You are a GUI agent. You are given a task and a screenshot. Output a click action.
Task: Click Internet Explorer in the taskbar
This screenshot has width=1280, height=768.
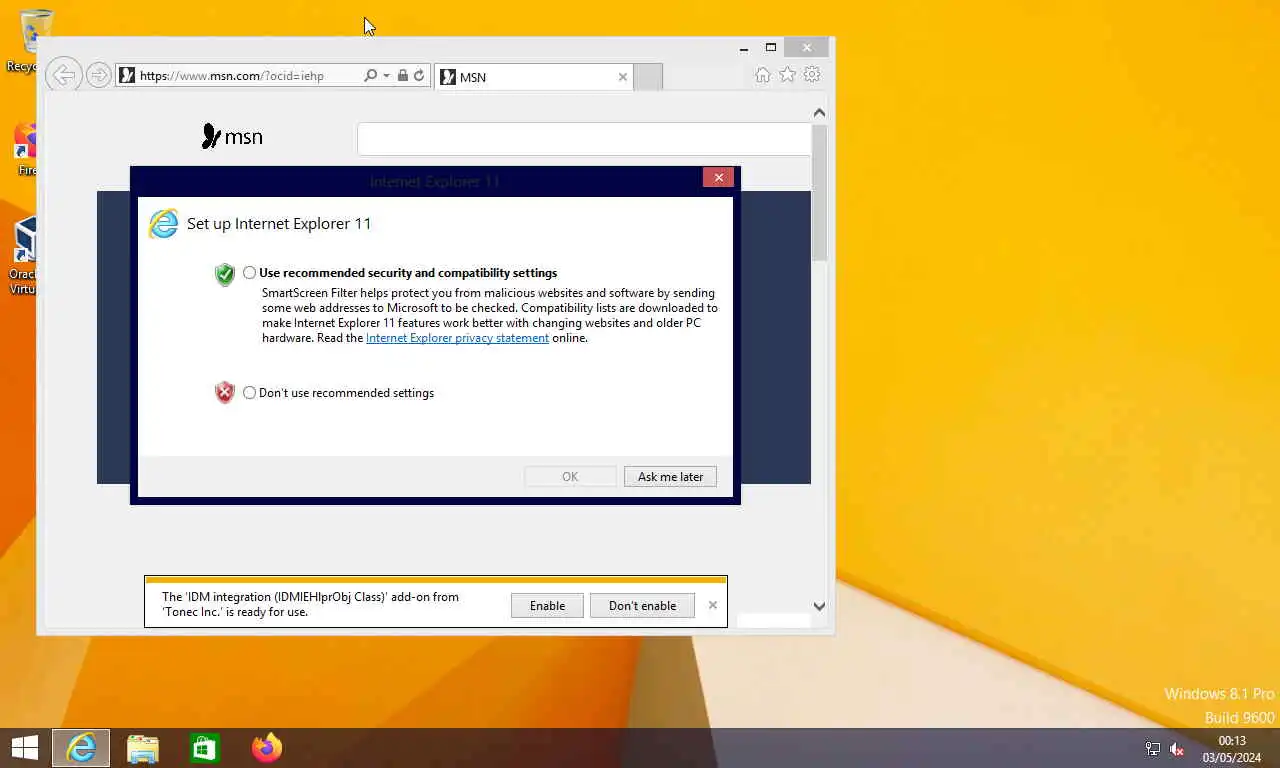(81, 748)
